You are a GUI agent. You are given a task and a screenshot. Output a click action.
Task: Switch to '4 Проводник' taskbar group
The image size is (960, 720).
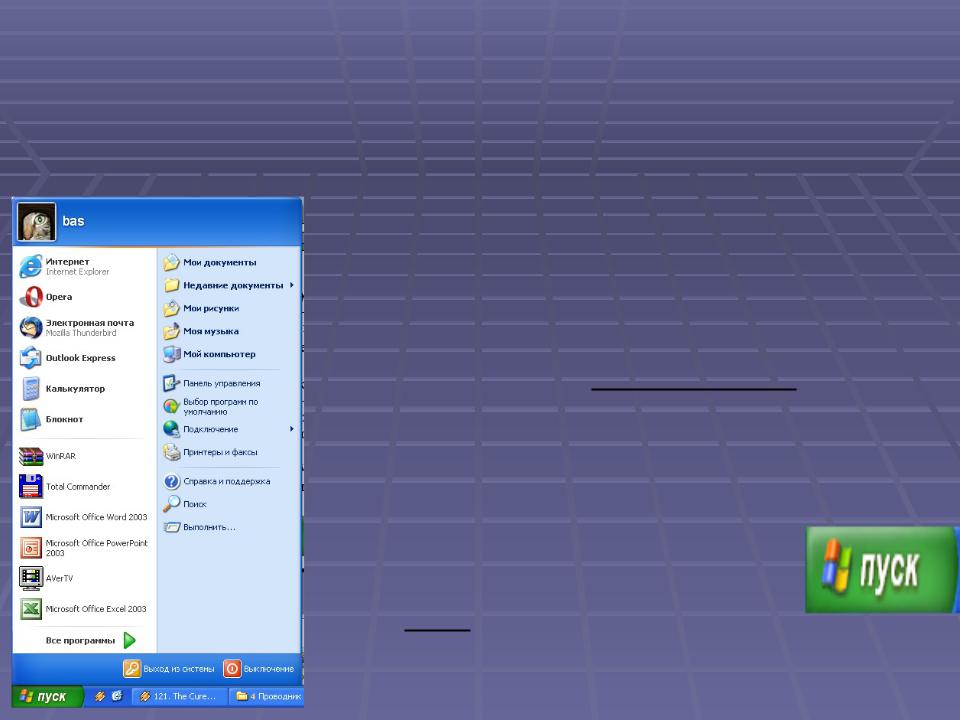(x=267, y=696)
